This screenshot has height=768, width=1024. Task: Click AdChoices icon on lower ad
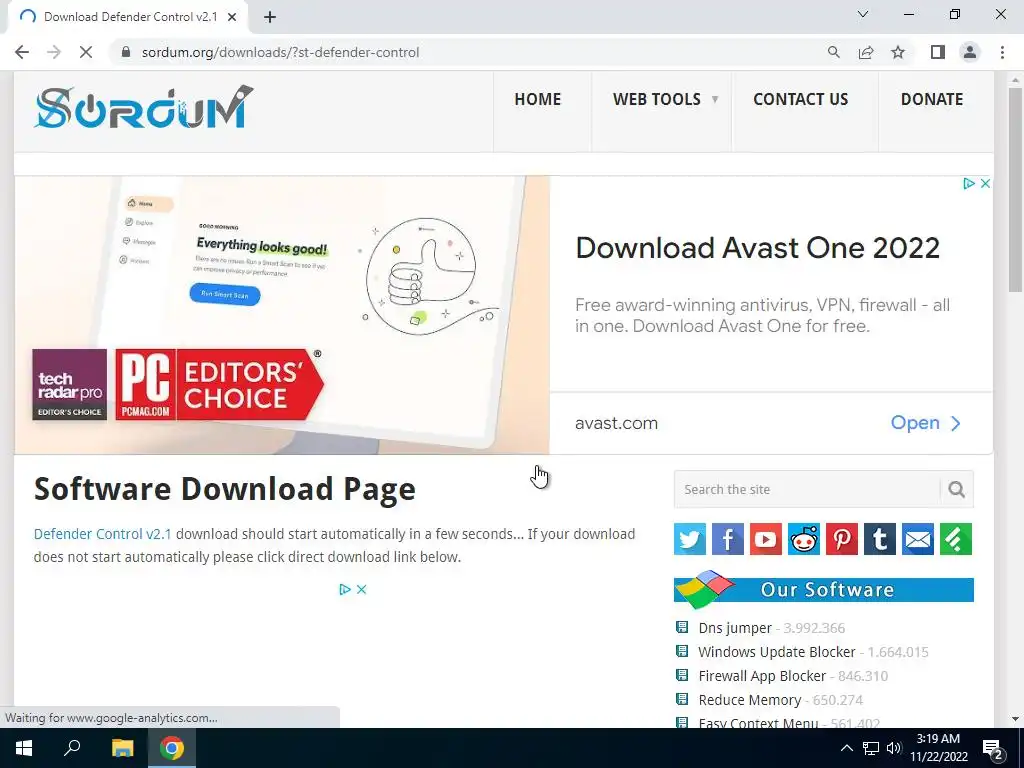345,589
